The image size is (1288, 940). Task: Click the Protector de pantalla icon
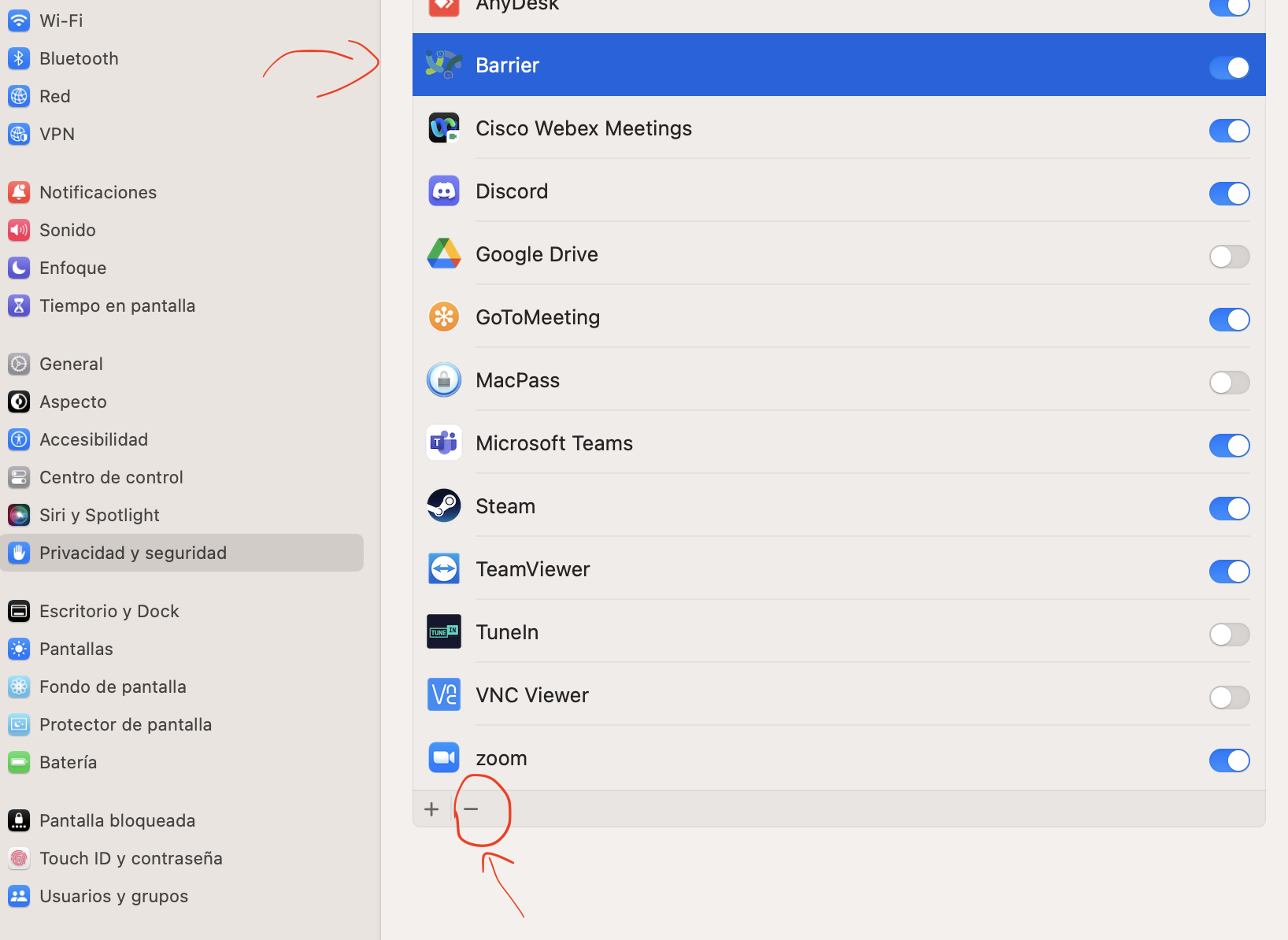point(19,724)
